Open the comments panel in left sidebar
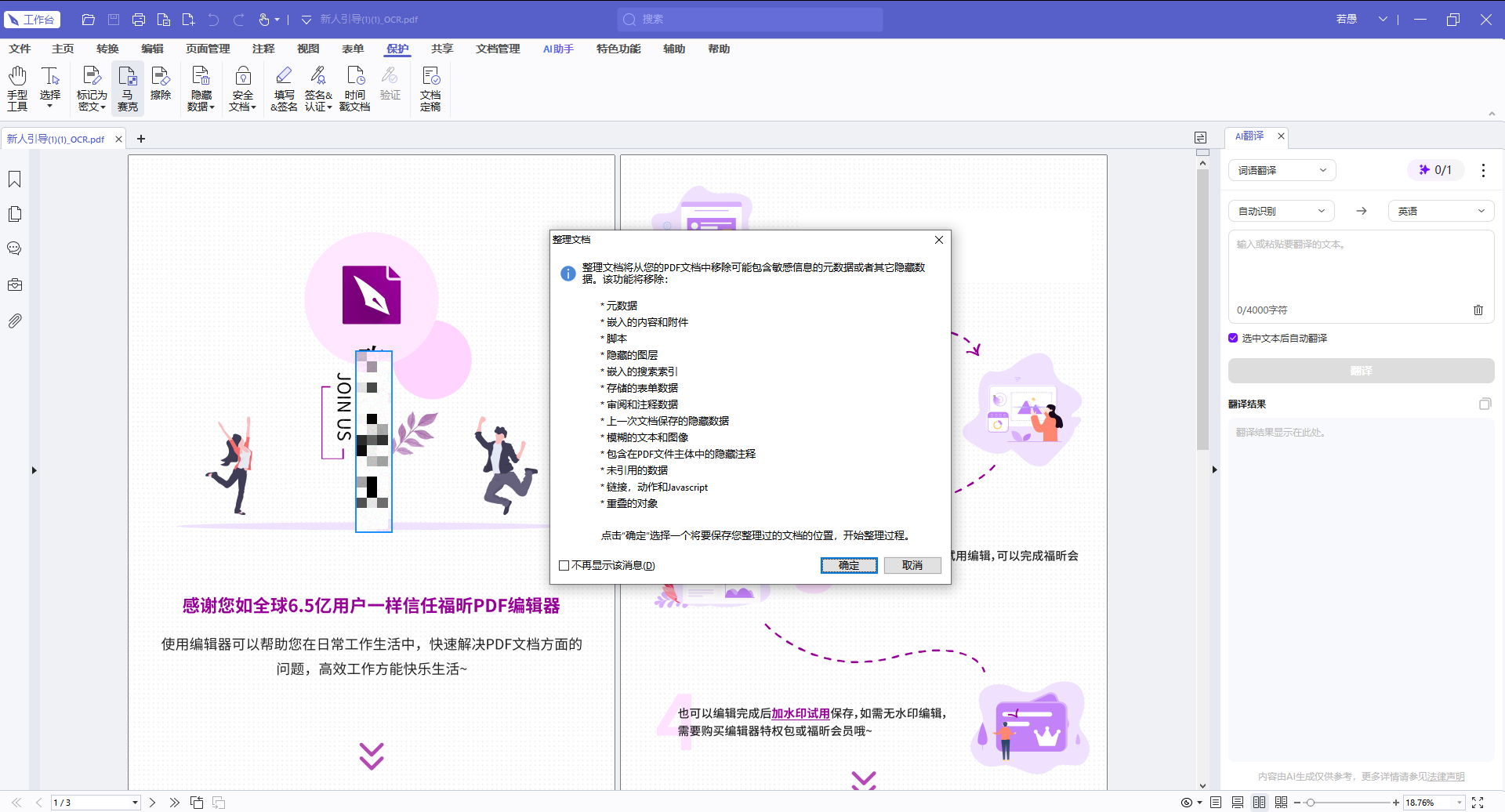Viewport: 1505px width, 812px height. click(15, 248)
